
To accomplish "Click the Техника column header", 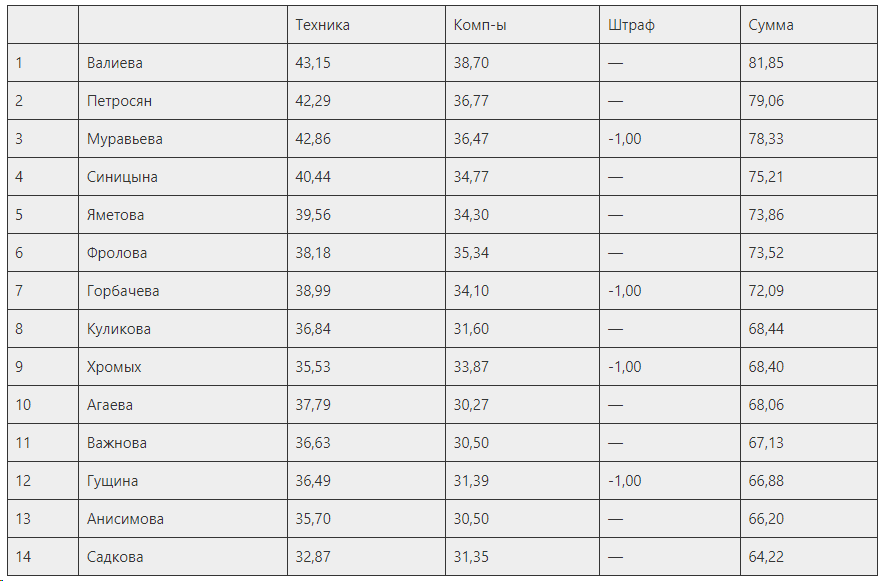I will pyautogui.click(x=322, y=25).
